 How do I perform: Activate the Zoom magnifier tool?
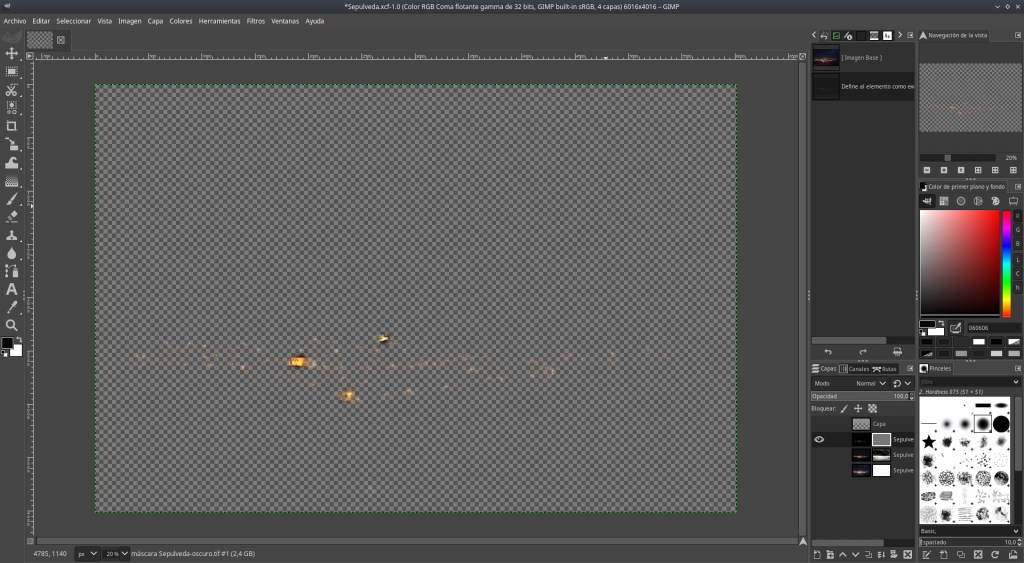(12, 325)
